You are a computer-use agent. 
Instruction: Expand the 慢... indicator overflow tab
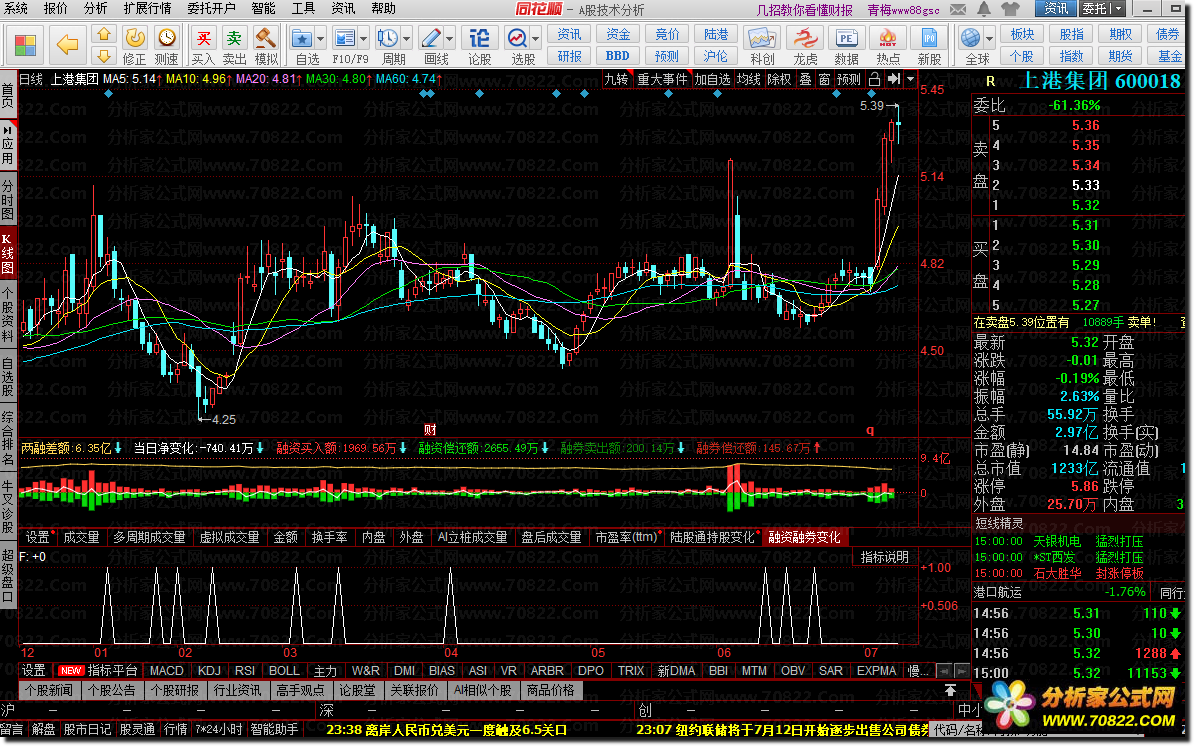pyautogui.click(x=919, y=671)
